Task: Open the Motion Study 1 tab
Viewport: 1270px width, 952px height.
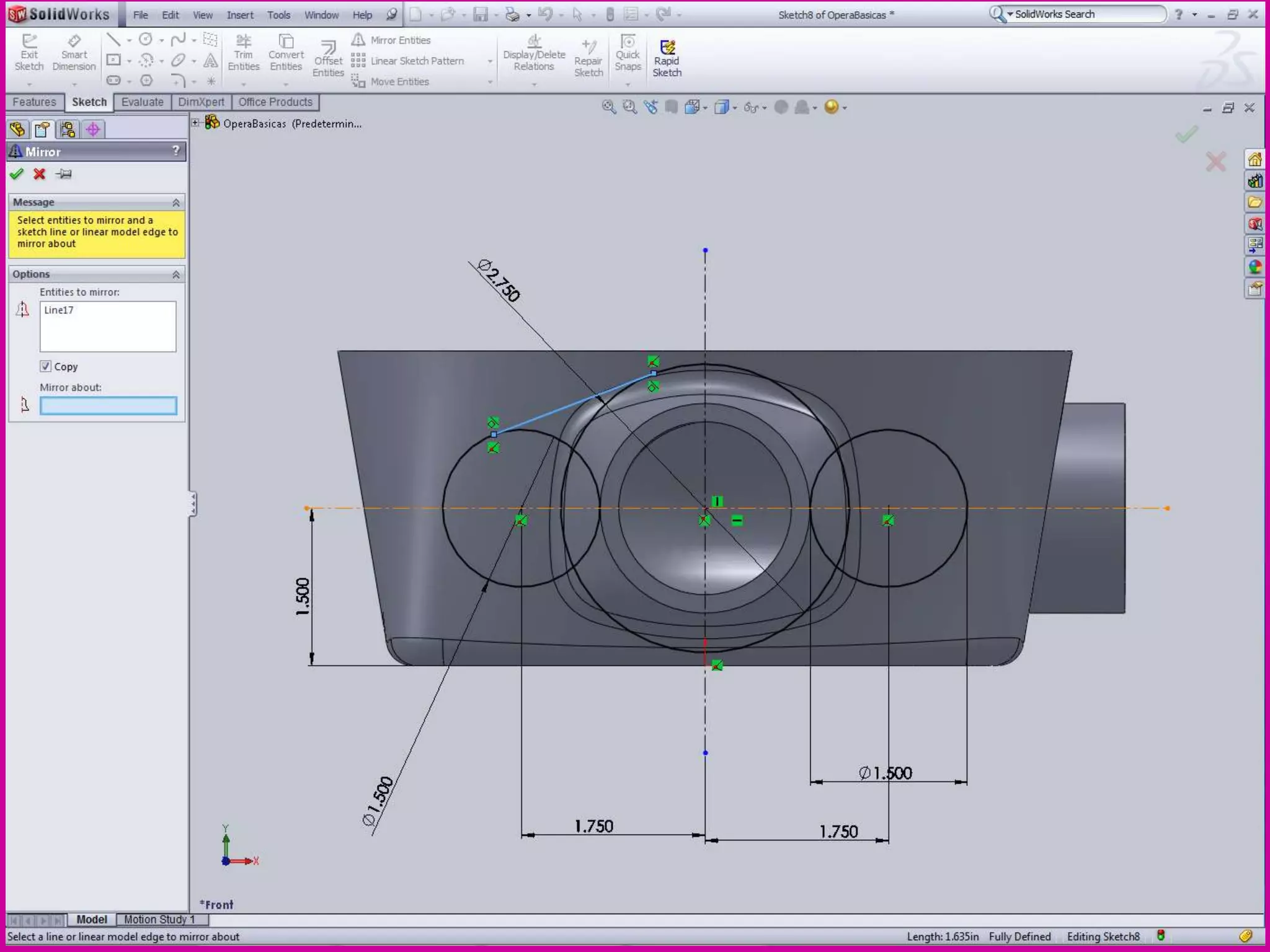Action: (159, 919)
